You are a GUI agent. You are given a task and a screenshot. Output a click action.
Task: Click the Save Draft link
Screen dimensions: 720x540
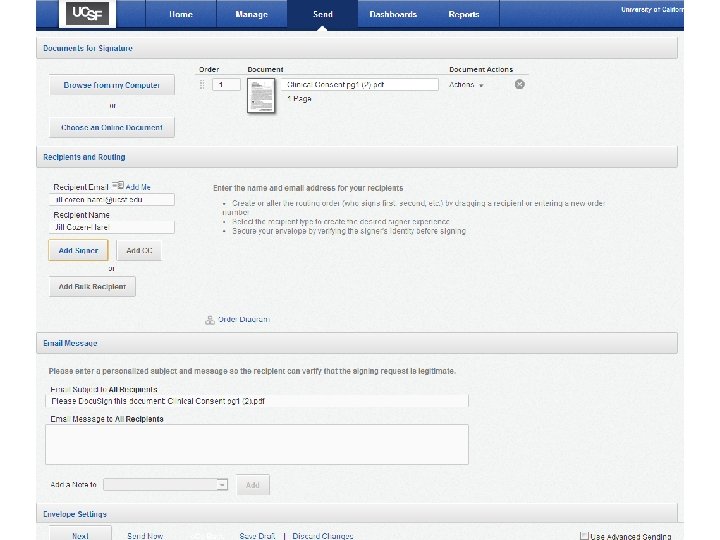pos(257,536)
